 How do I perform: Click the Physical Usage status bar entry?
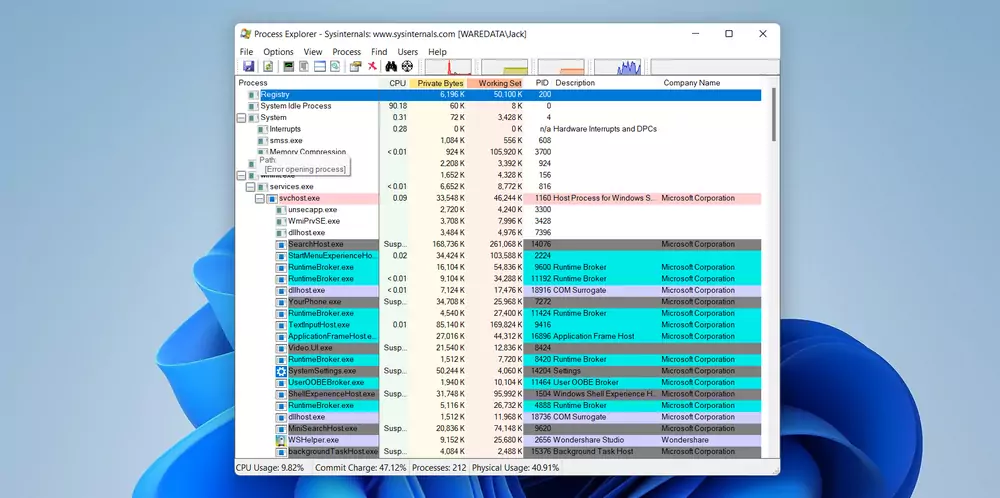(515, 468)
